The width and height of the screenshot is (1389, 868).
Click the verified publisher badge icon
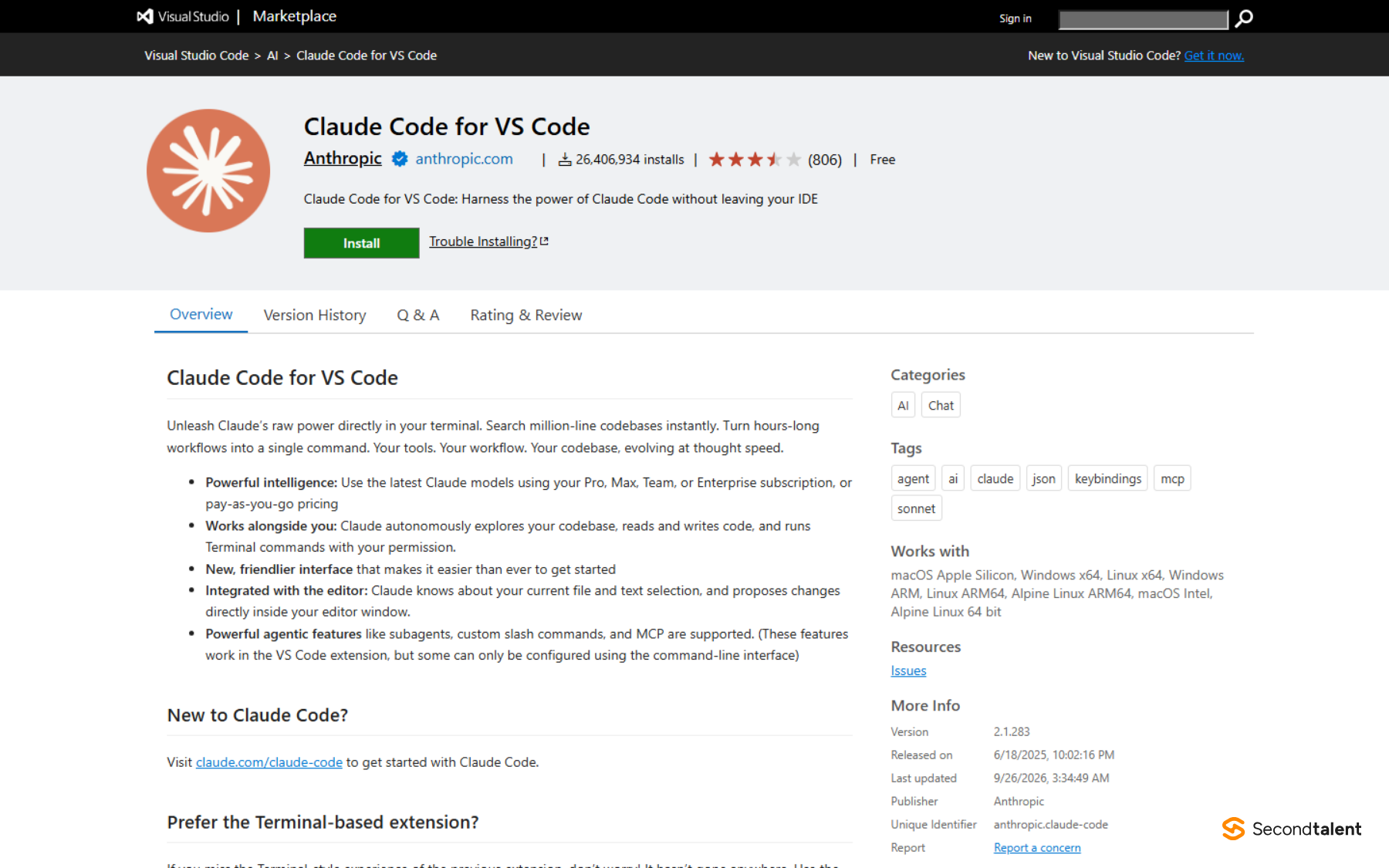point(400,159)
